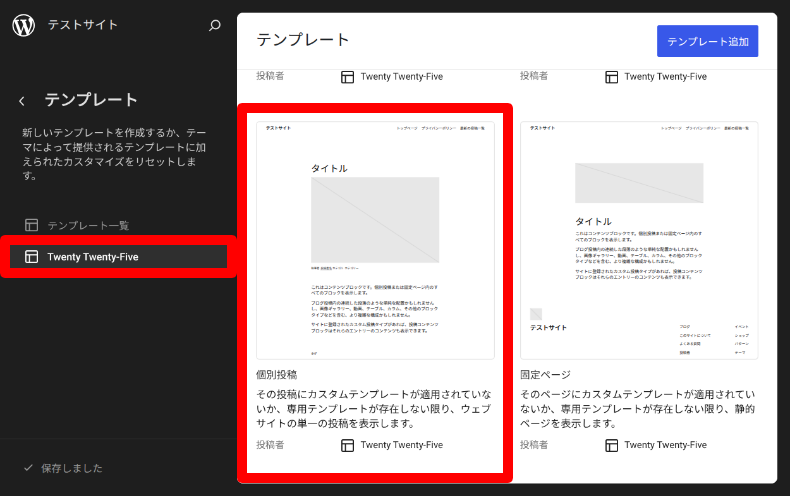Click the WordPress logo icon

click(x=24, y=25)
